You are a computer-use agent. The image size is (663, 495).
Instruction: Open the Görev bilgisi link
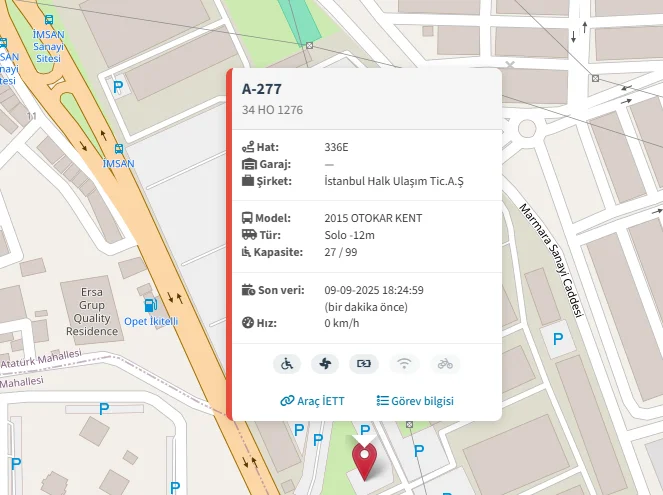click(415, 401)
